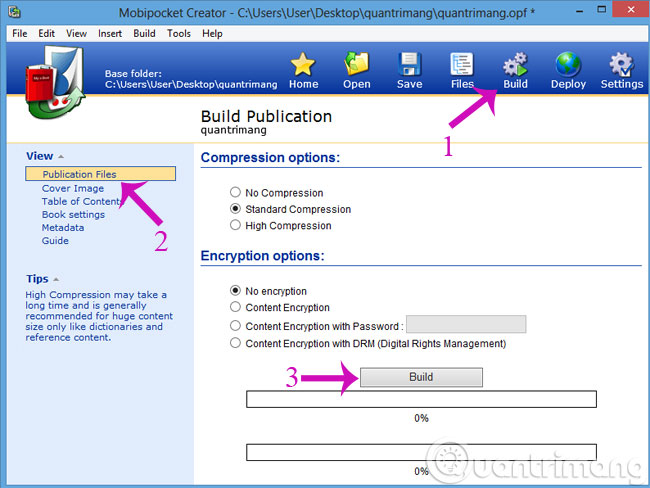Select Standard Compression option

235,209
